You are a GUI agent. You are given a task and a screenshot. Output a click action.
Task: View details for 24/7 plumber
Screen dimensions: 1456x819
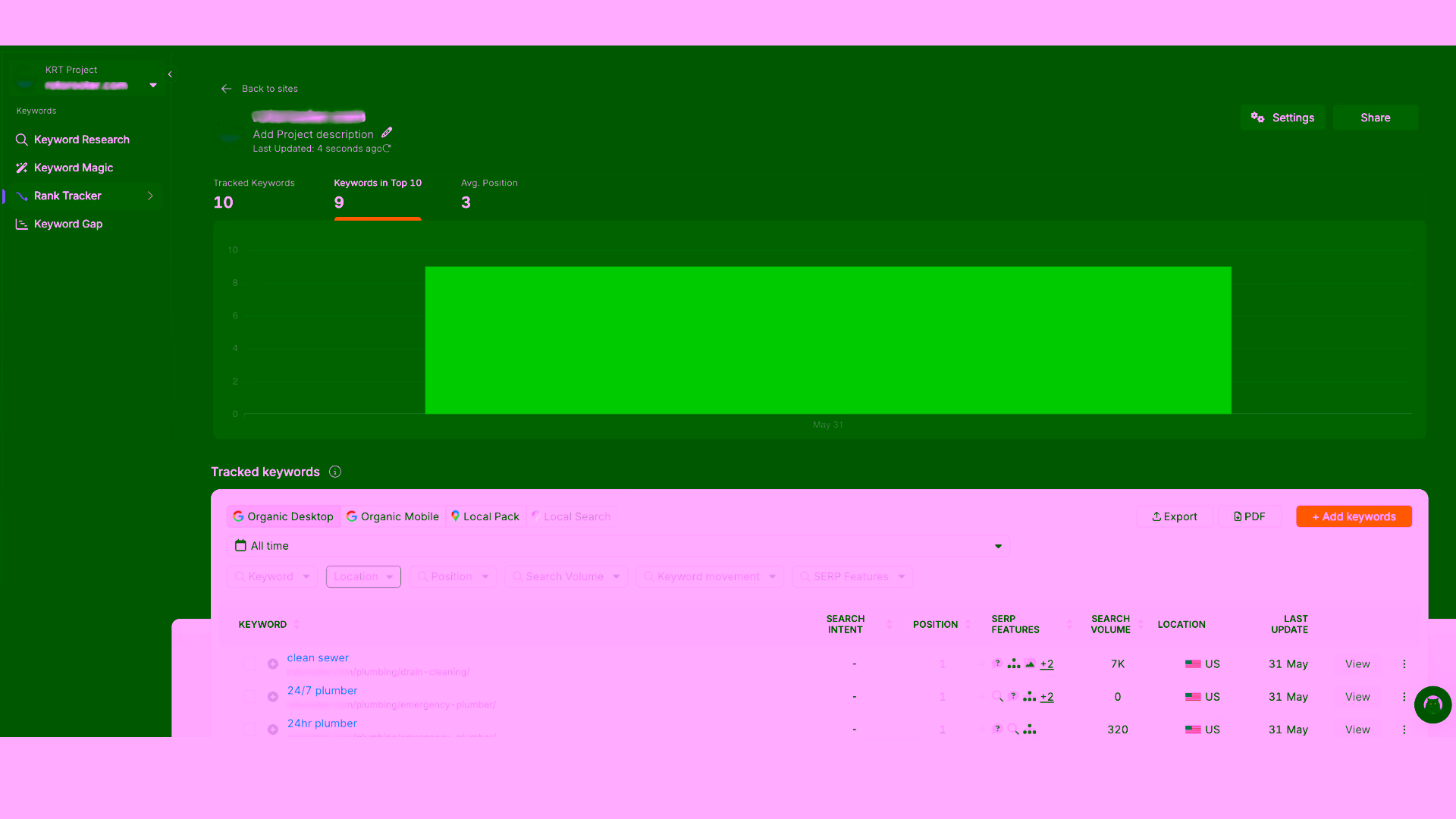(x=1357, y=696)
